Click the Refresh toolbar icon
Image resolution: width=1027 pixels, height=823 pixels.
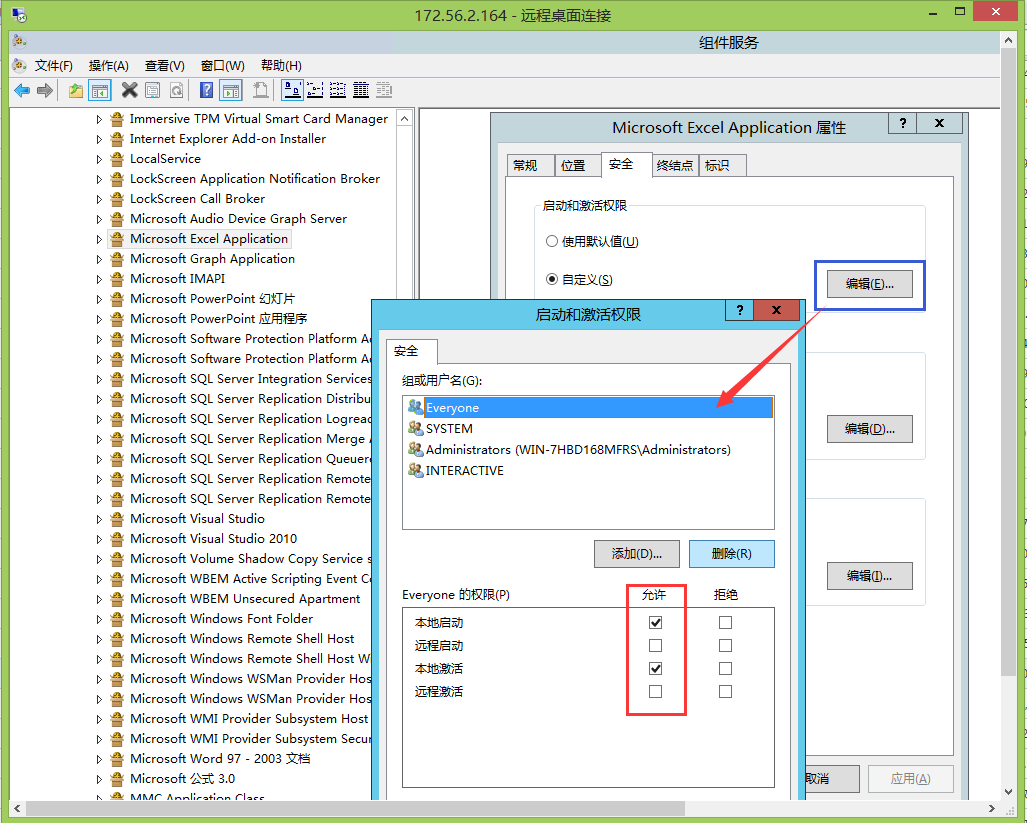pos(176,90)
